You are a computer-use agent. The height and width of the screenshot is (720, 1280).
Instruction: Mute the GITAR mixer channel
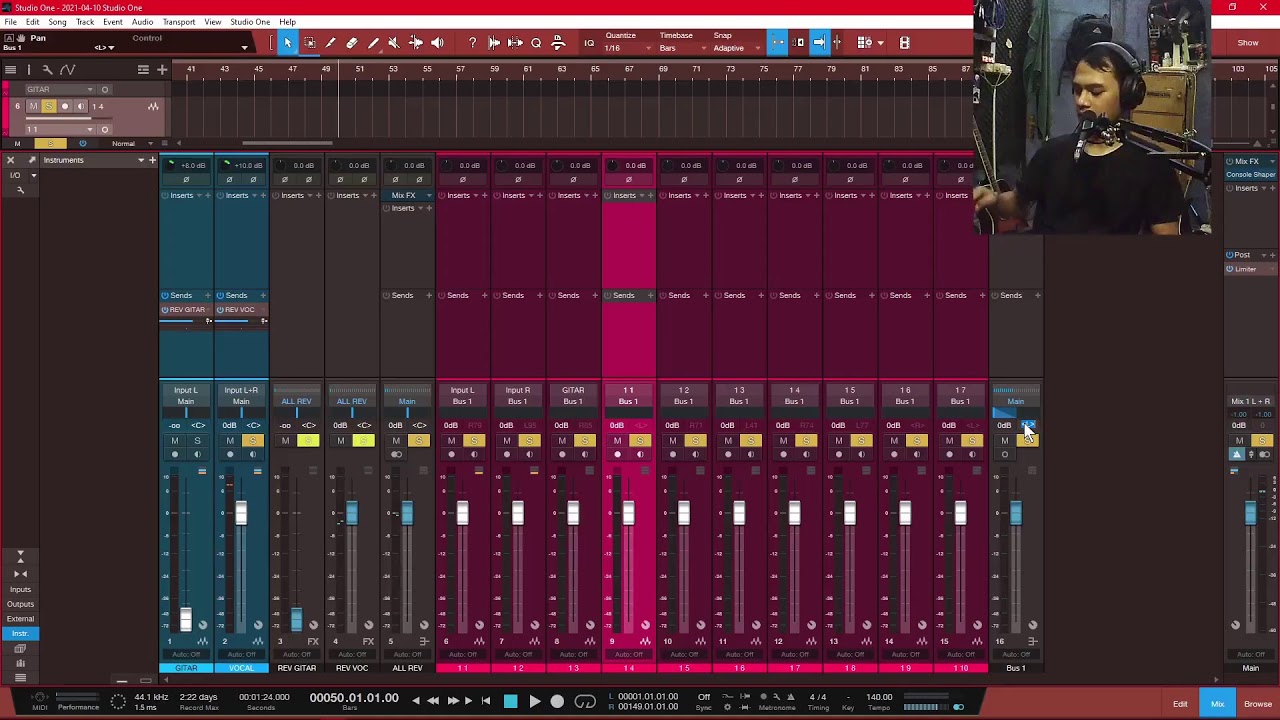174,441
